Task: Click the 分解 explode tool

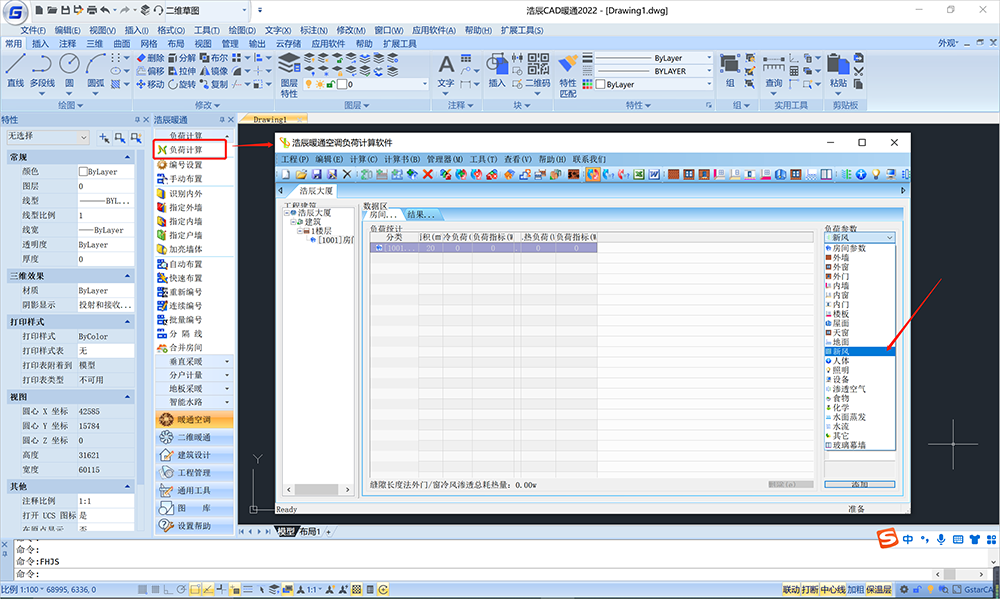Action: pyautogui.click(x=182, y=58)
